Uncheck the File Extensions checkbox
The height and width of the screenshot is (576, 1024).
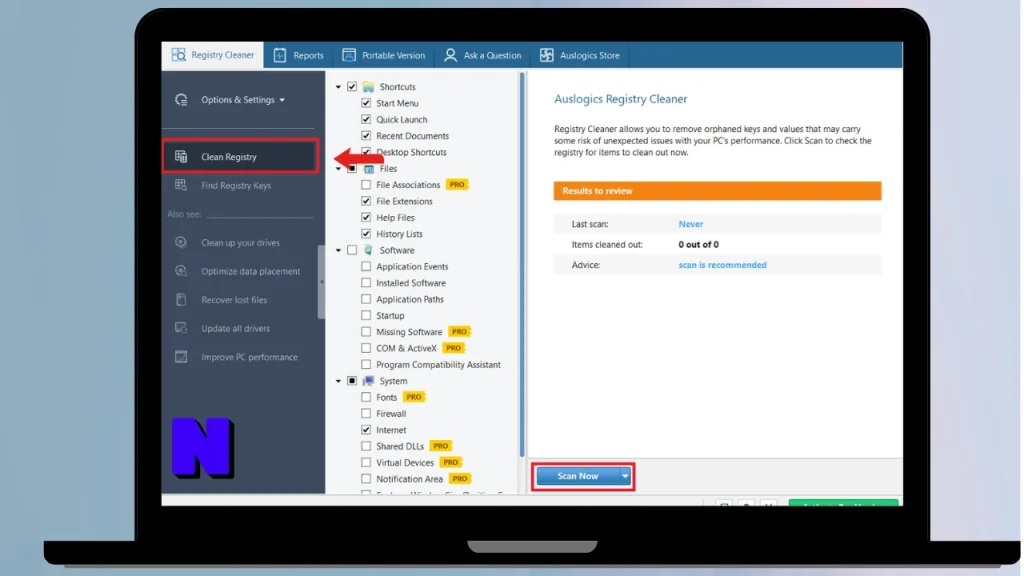pos(366,201)
